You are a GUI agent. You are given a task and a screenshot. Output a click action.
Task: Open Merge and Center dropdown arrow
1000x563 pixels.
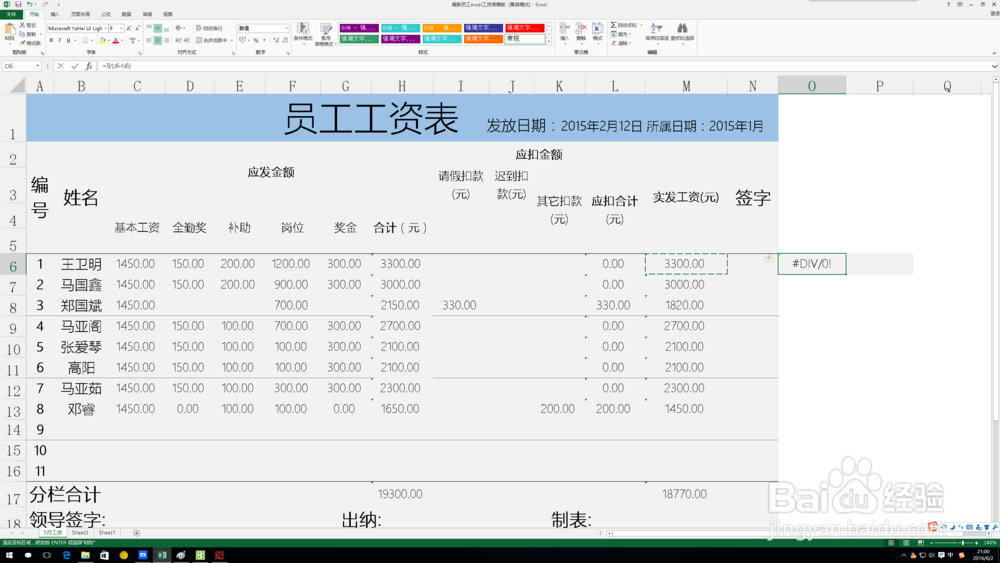point(232,40)
